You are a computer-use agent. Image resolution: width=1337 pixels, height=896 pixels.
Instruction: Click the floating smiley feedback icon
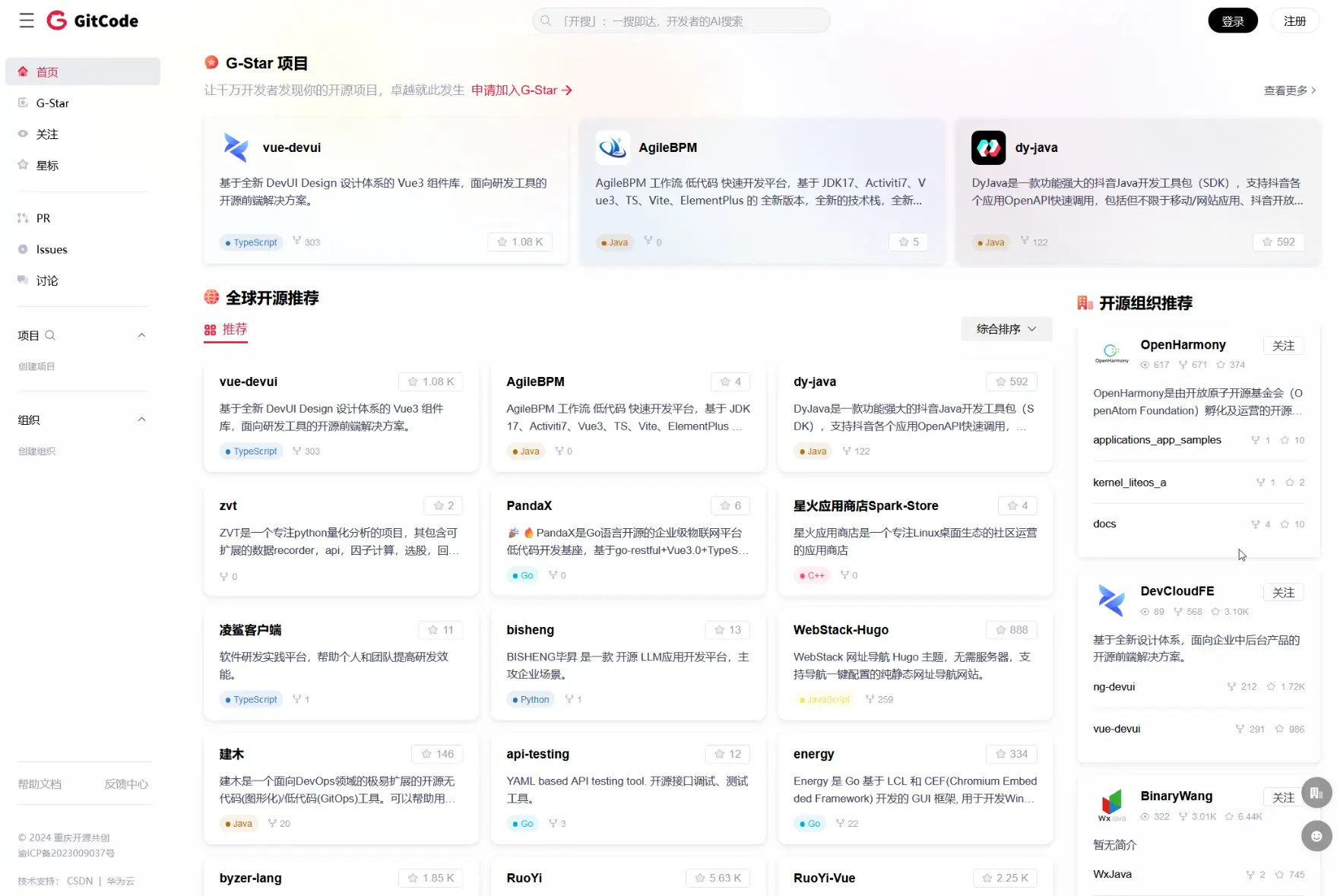click(x=1316, y=836)
